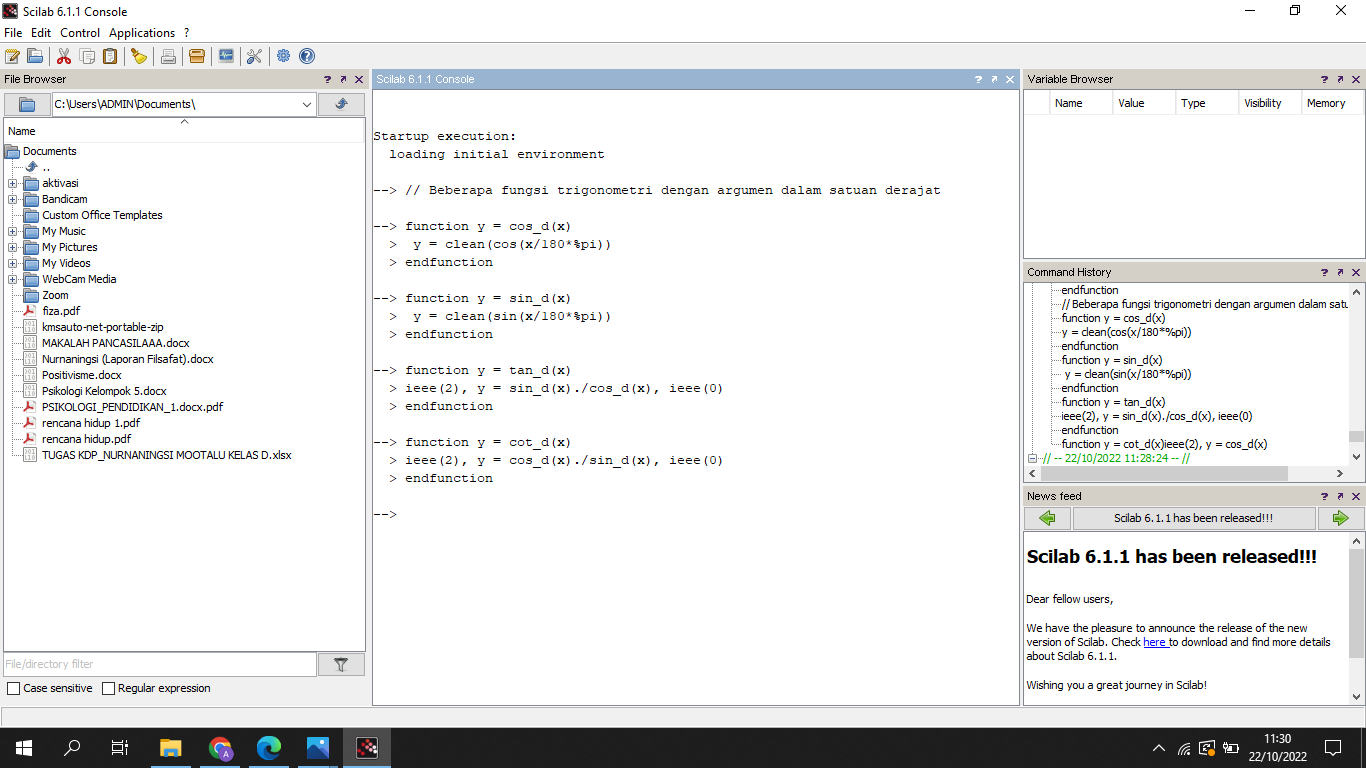1366x768 pixels.
Task: Expand the My Pictures folder
Action: pyautogui.click(x=13, y=248)
